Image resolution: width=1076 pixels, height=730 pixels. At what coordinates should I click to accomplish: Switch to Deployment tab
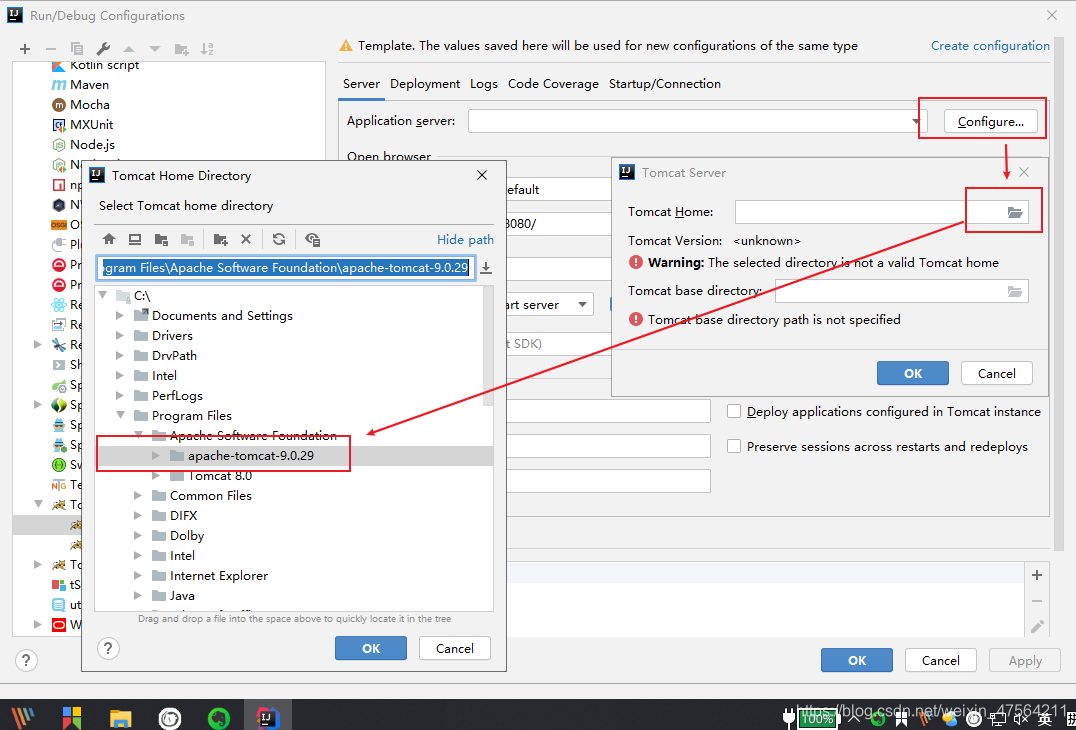click(425, 84)
